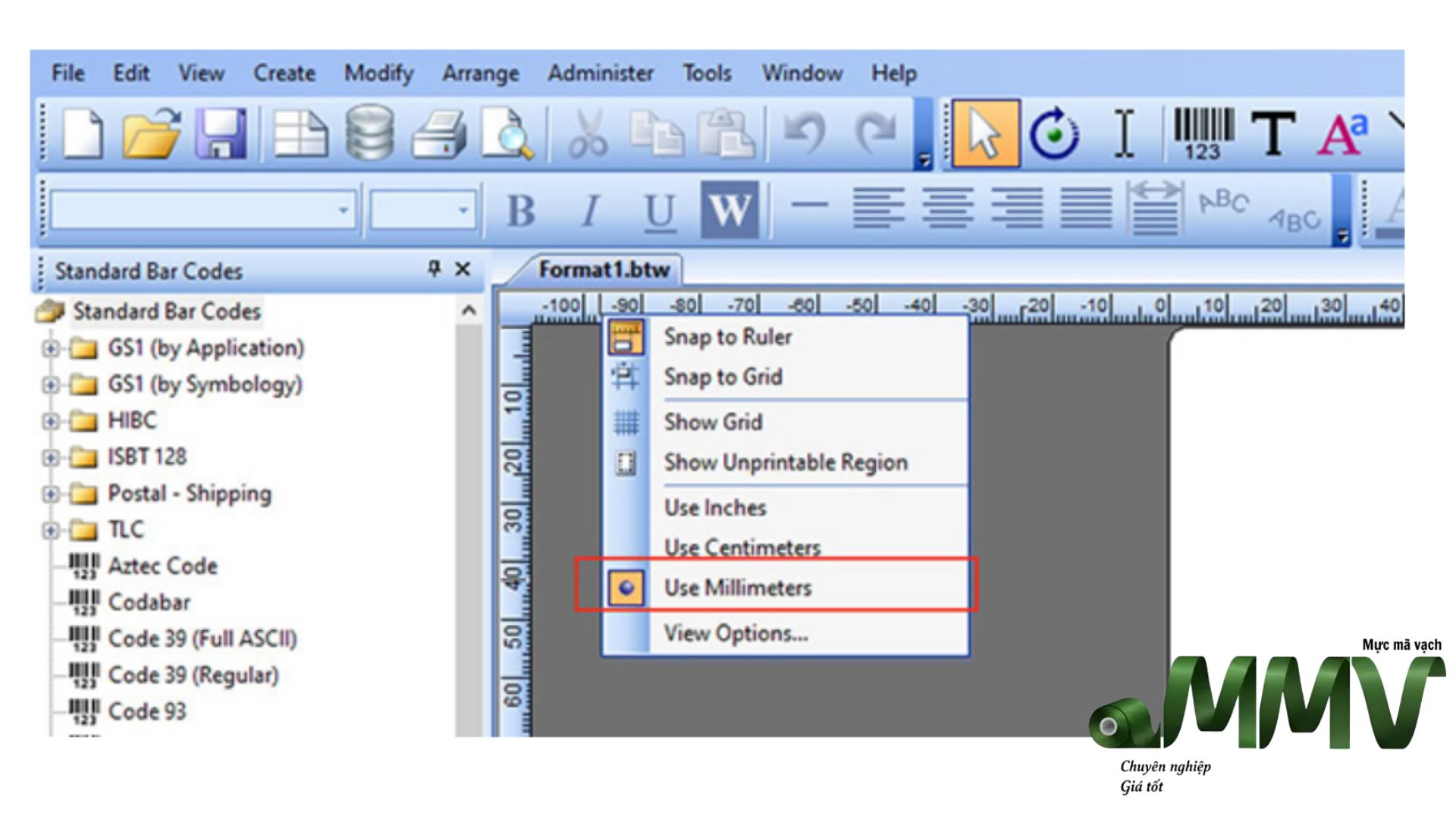Expand GS1 (by Application) folder

(50, 349)
